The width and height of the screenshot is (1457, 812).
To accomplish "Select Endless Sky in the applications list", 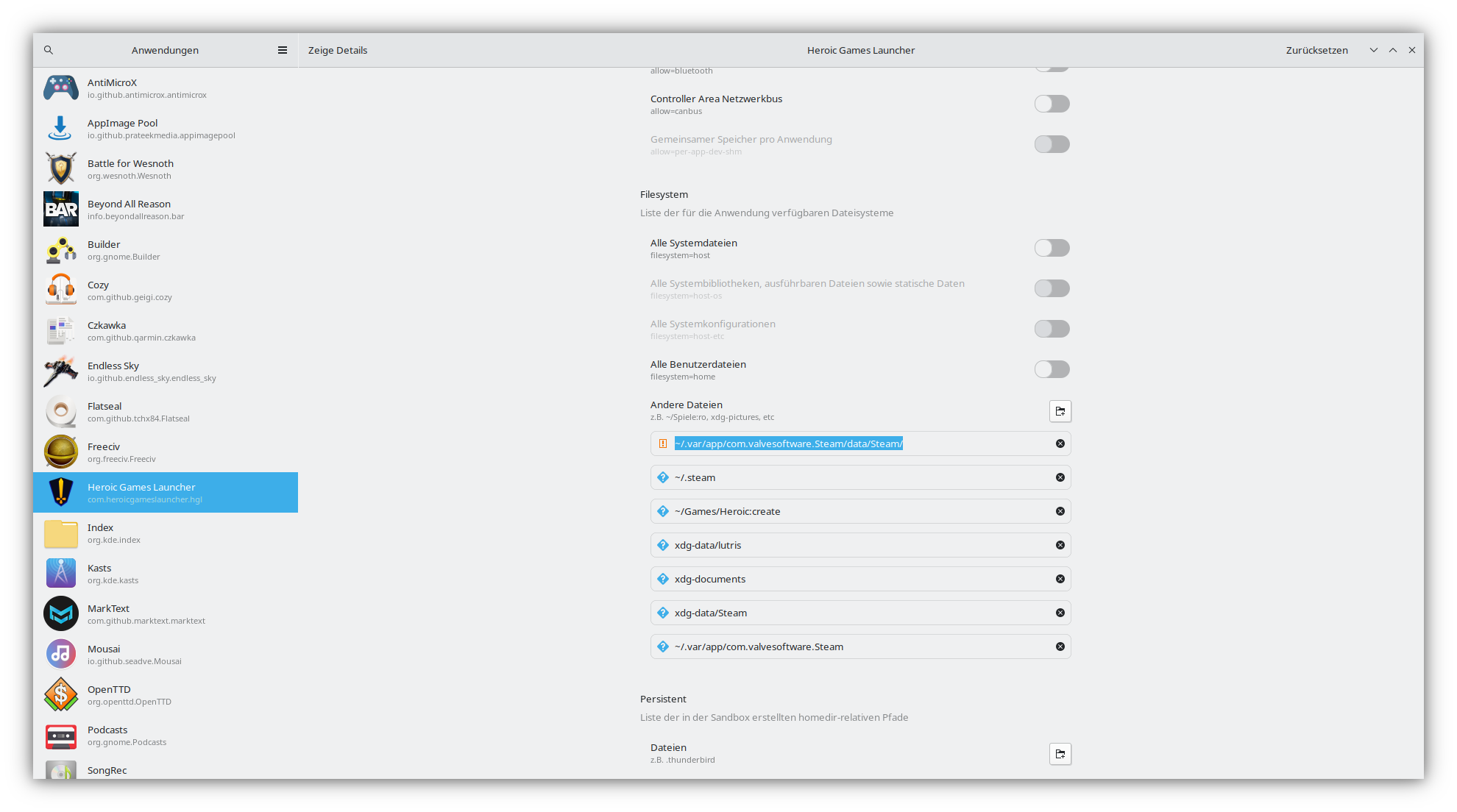I will pos(166,371).
